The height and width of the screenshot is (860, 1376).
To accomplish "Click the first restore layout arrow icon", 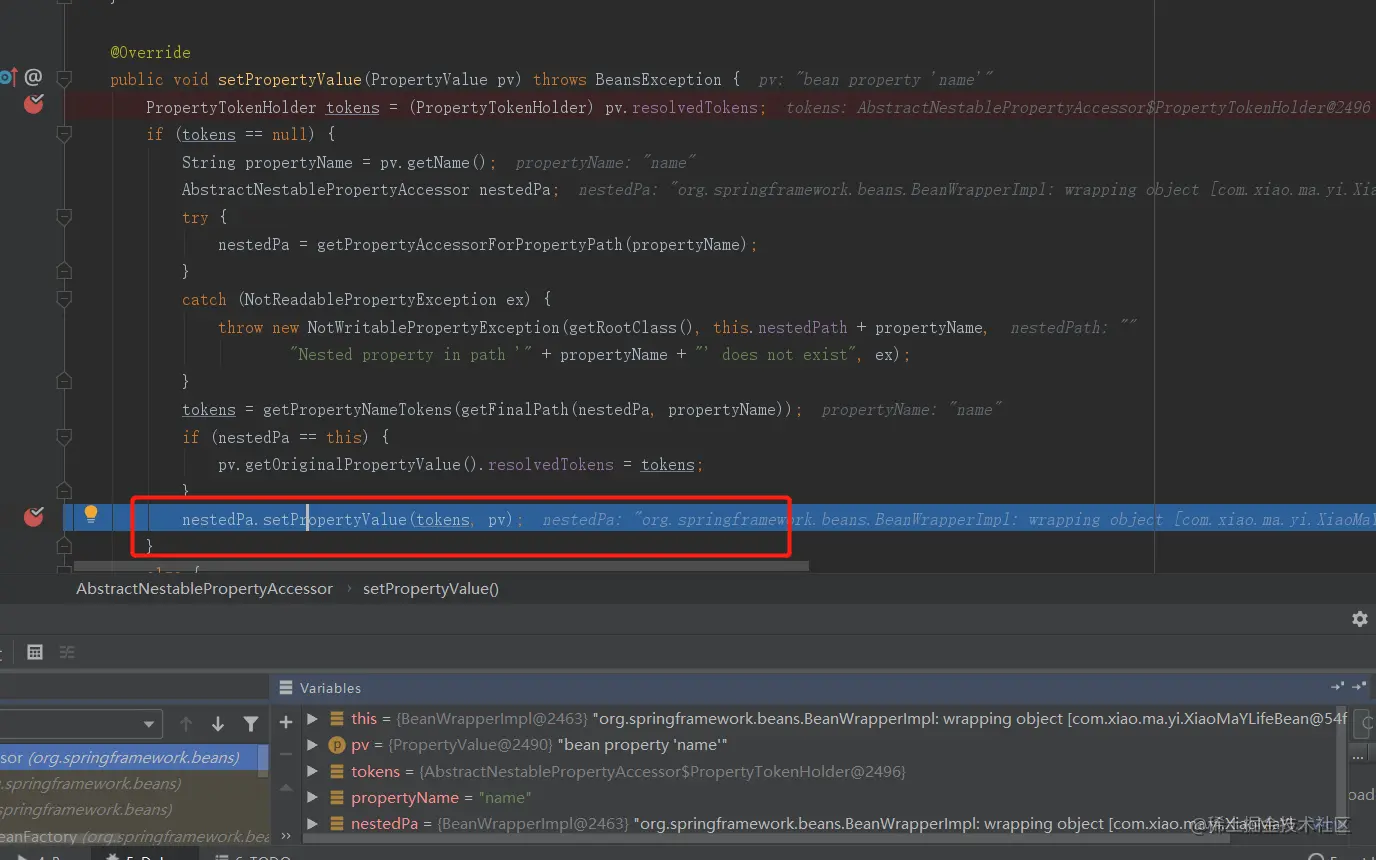I will coord(1338,687).
